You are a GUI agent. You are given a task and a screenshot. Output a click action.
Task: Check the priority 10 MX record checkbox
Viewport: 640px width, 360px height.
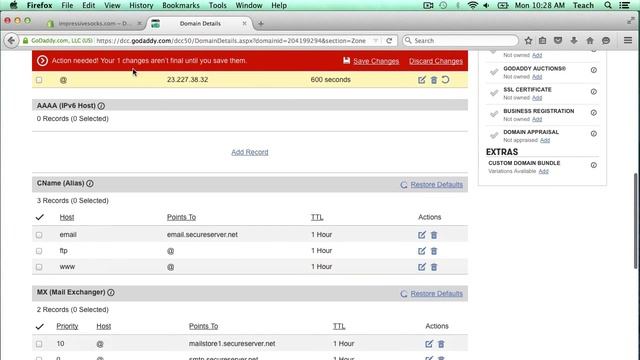tap(39, 344)
